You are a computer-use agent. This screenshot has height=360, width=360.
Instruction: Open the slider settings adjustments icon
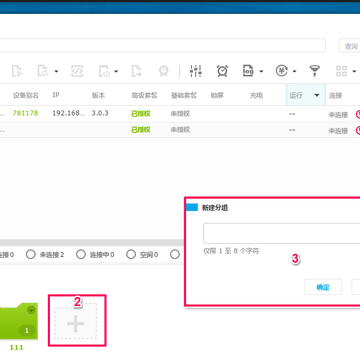(x=196, y=71)
